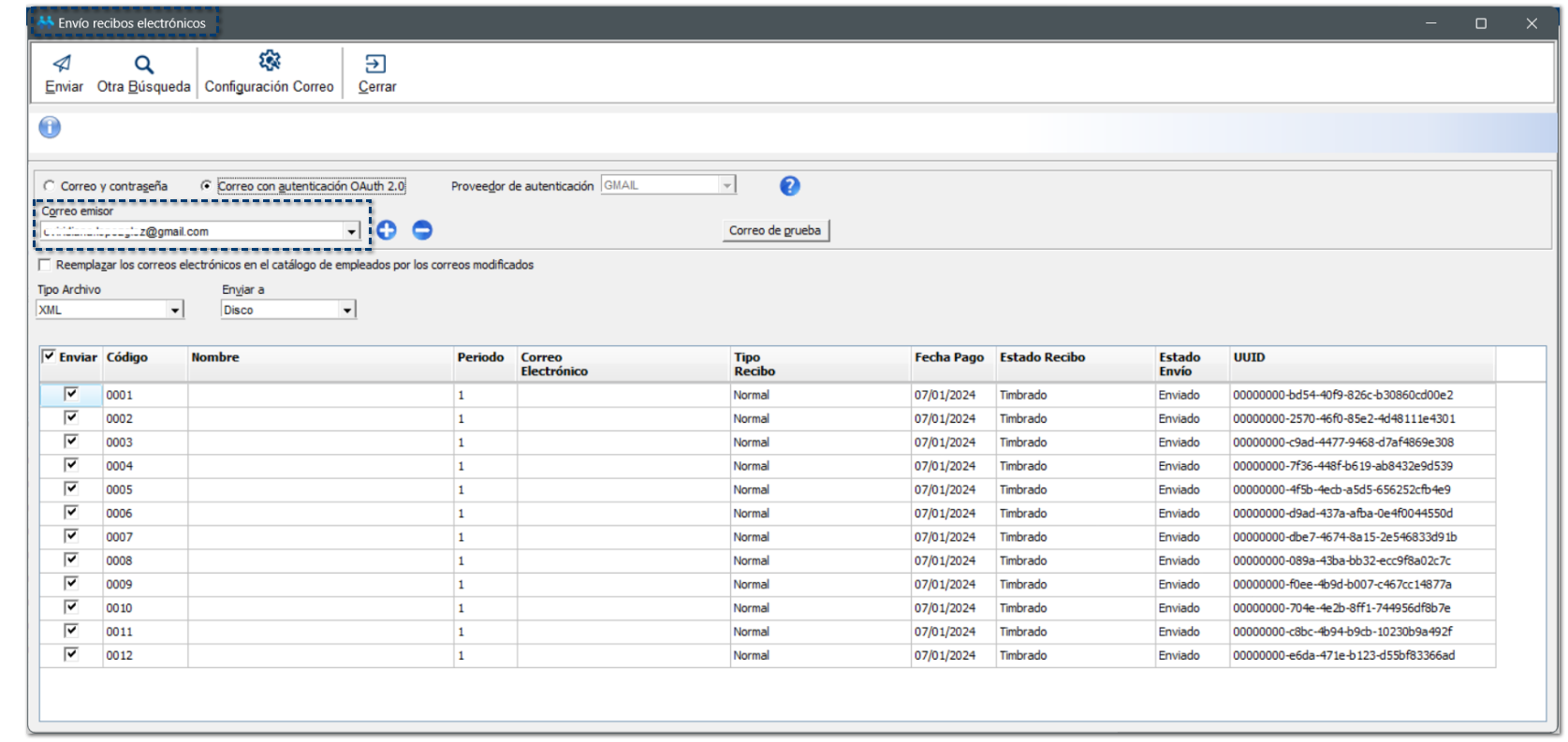Image resolution: width=1568 pixels, height=742 pixels.
Task: Uncheck Enviar box for employee 0005
Action: (71, 488)
